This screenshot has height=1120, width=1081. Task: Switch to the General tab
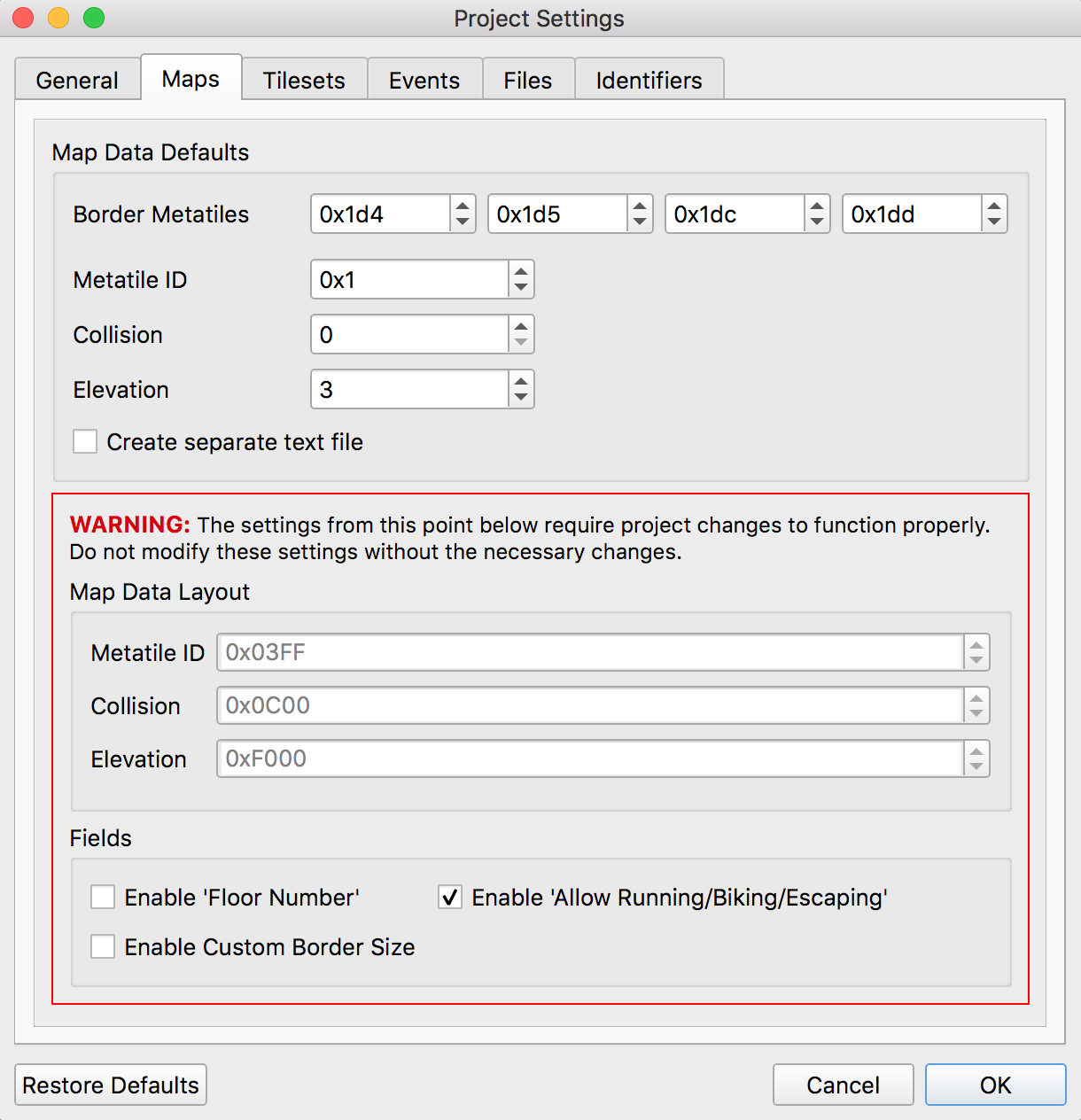tap(77, 80)
